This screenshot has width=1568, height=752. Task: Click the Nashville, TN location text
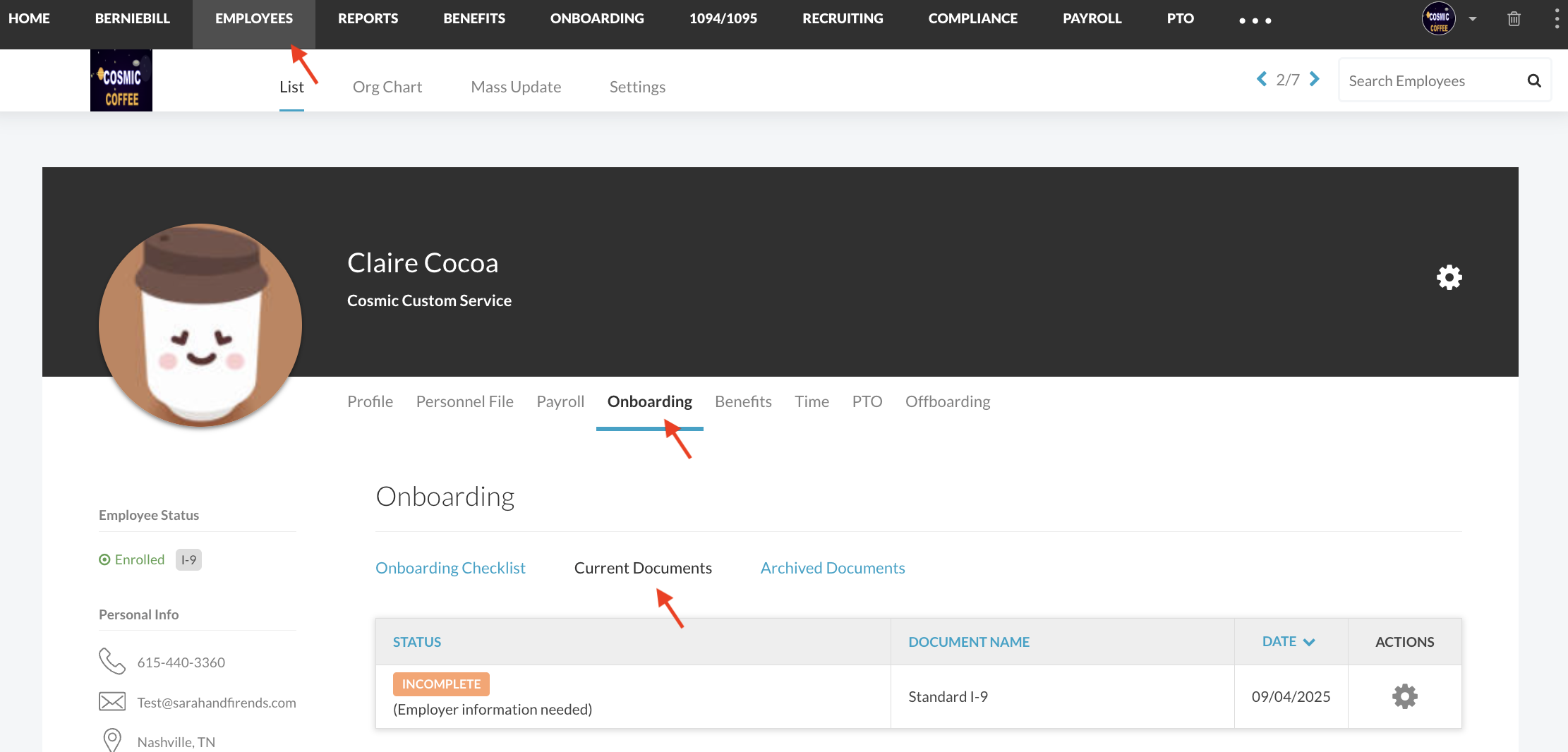[x=176, y=742]
